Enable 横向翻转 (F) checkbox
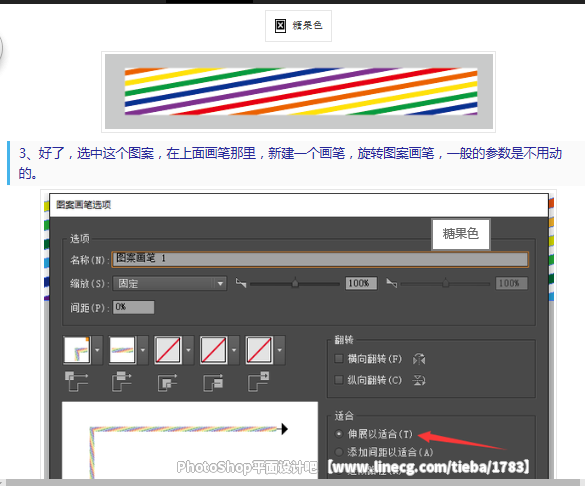The width and height of the screenshot is (585, 486). click(x=339, y=359)
